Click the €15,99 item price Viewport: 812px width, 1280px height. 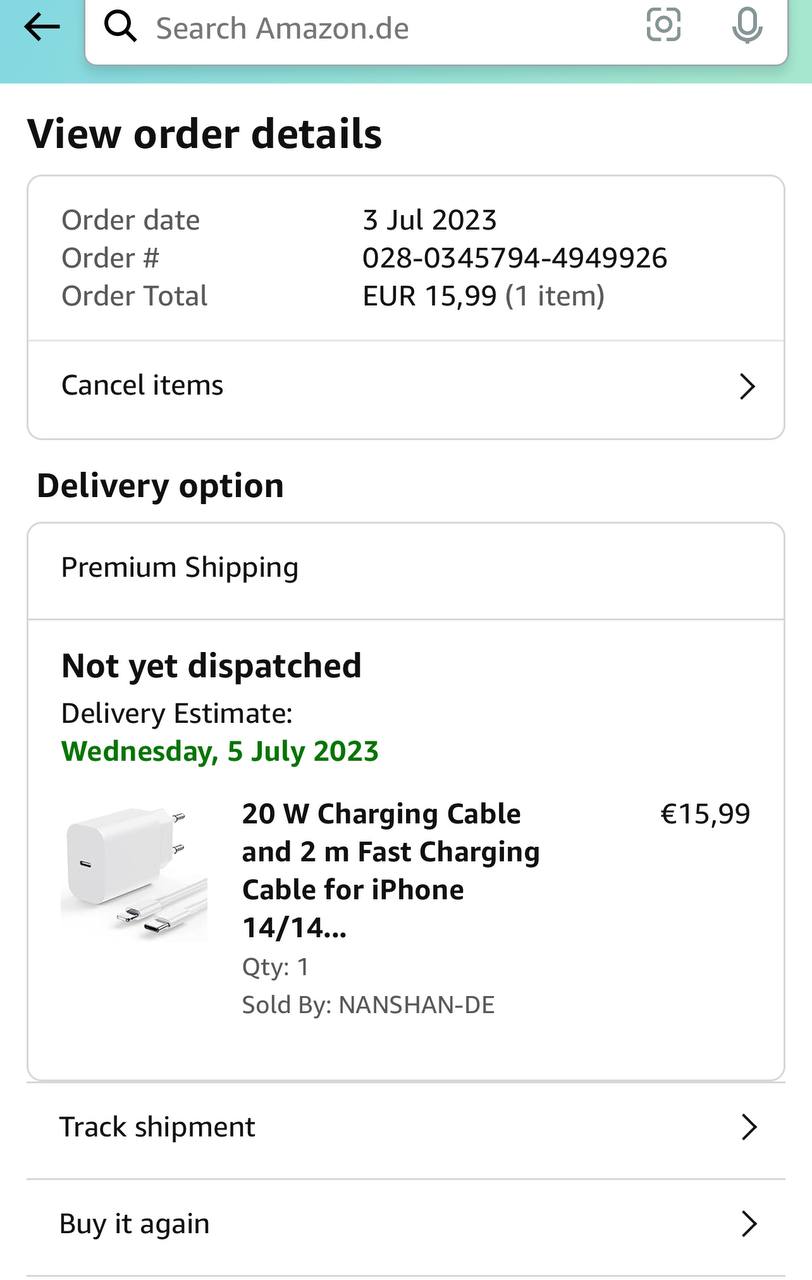pos(705,814)
